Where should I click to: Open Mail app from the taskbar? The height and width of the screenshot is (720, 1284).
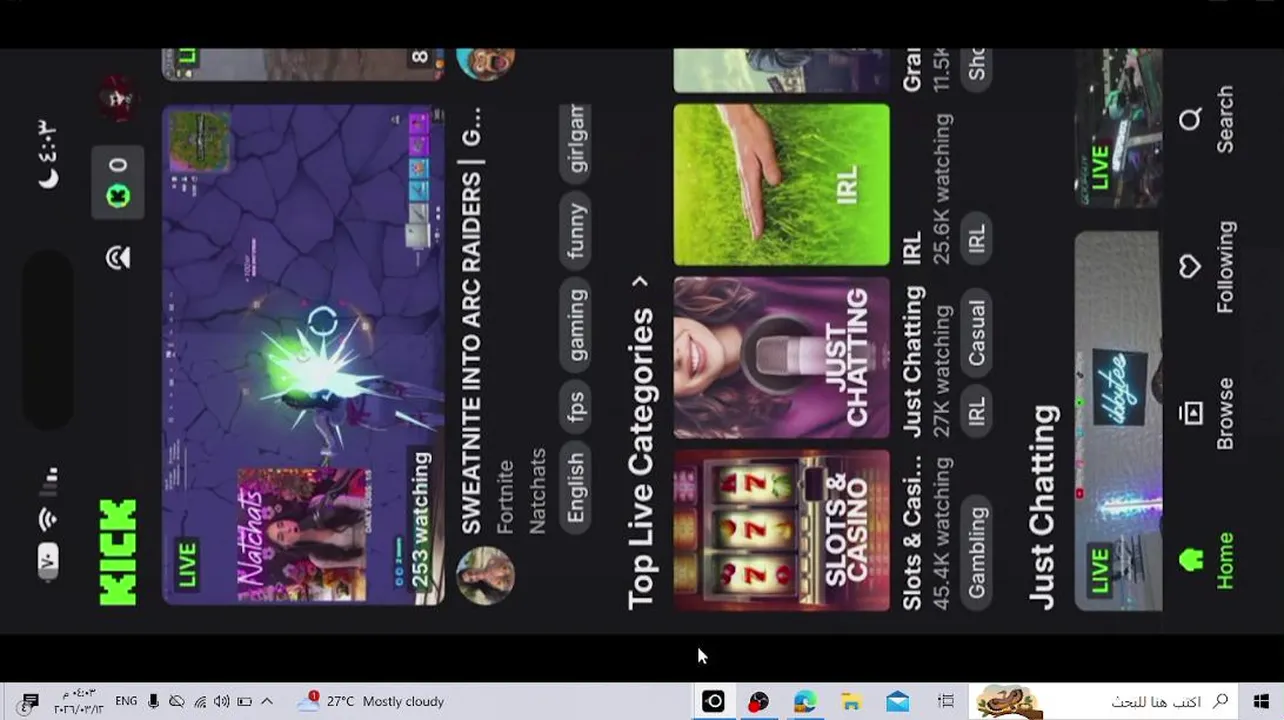pos(897,701)
